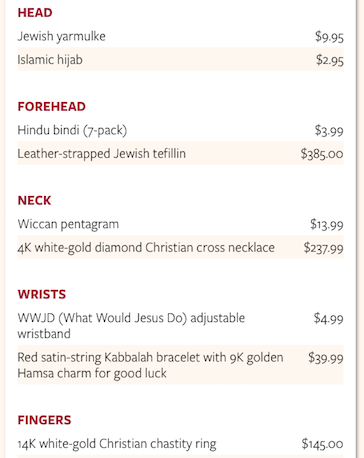Click the $145.00 ring price

(x=322, y=444)
